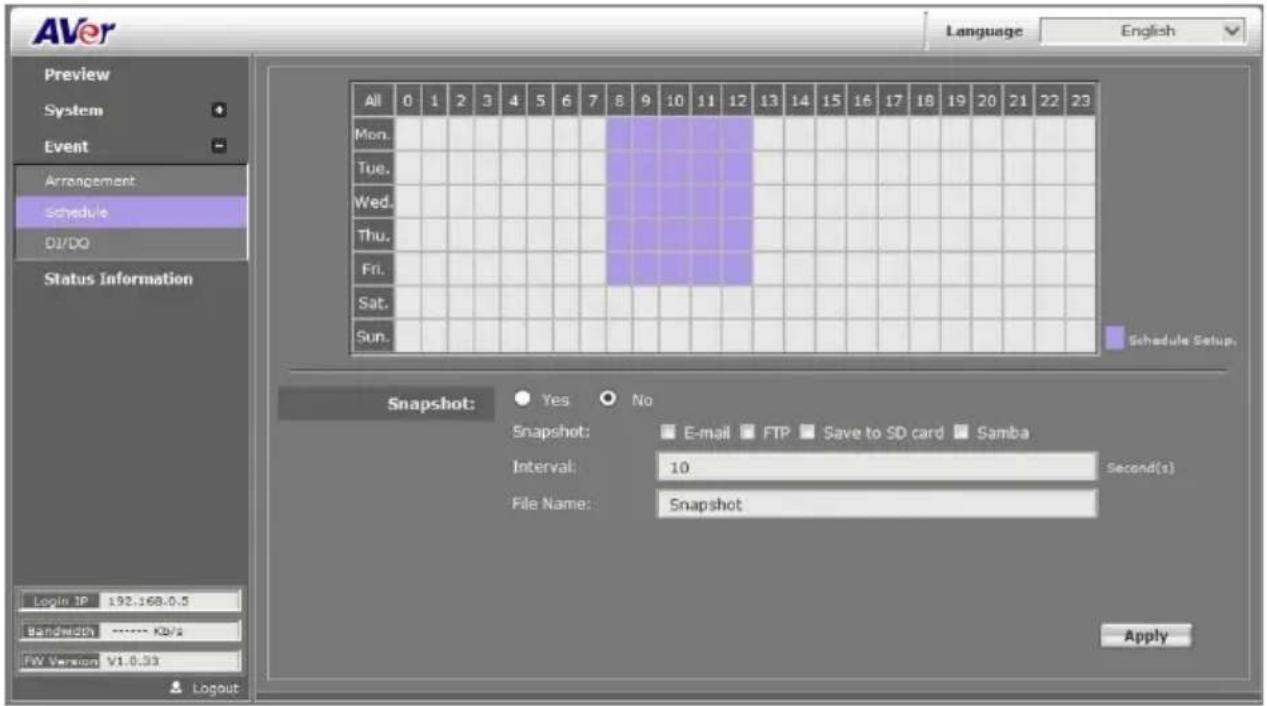Screen dimensions: 1267x706
Task: Select hour 13 column header
Action: [768, 100]
